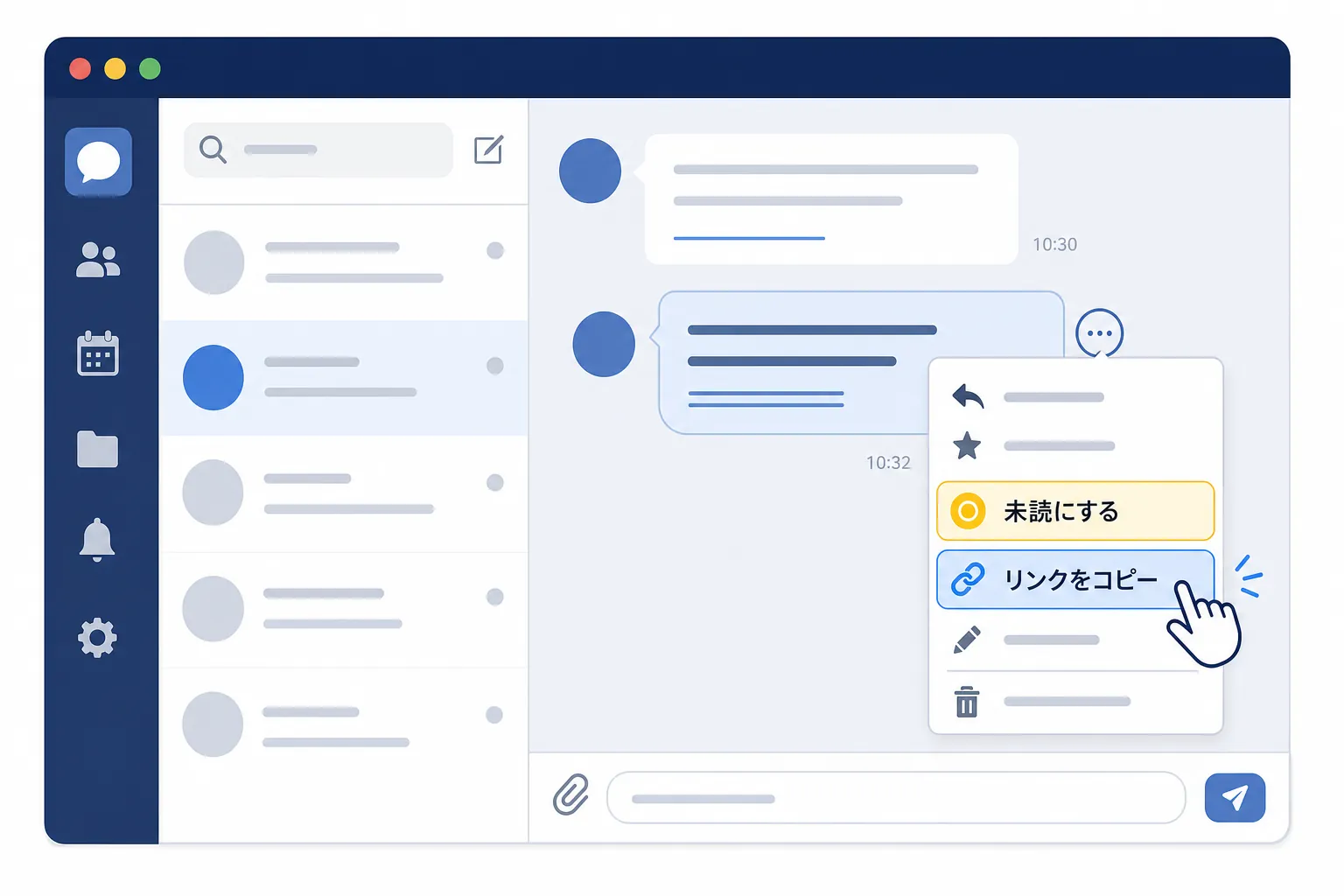
Task: Click the attach file paperclip icon
Action: pos(570,794)
